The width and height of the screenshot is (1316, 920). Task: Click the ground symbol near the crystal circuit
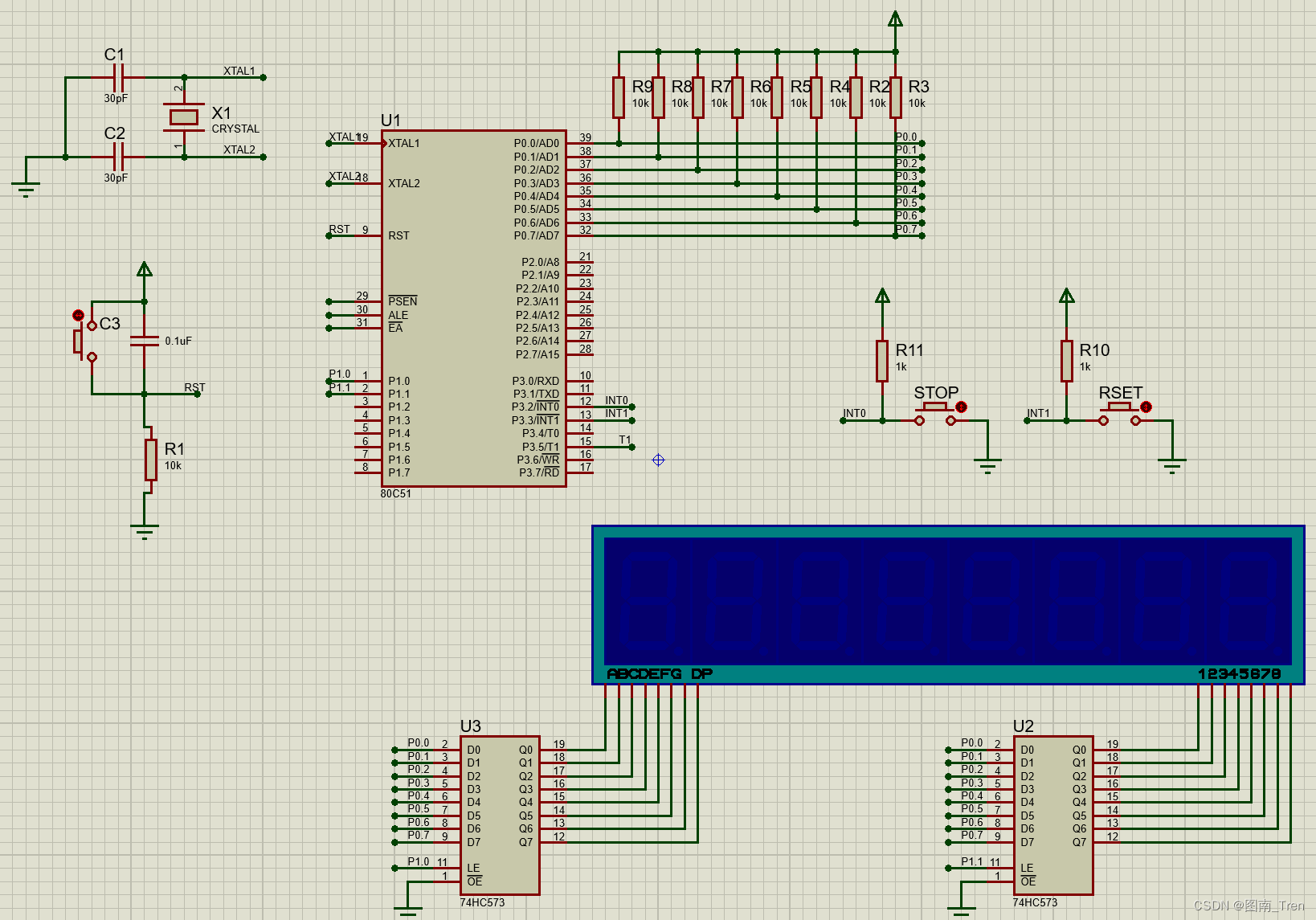26,190
